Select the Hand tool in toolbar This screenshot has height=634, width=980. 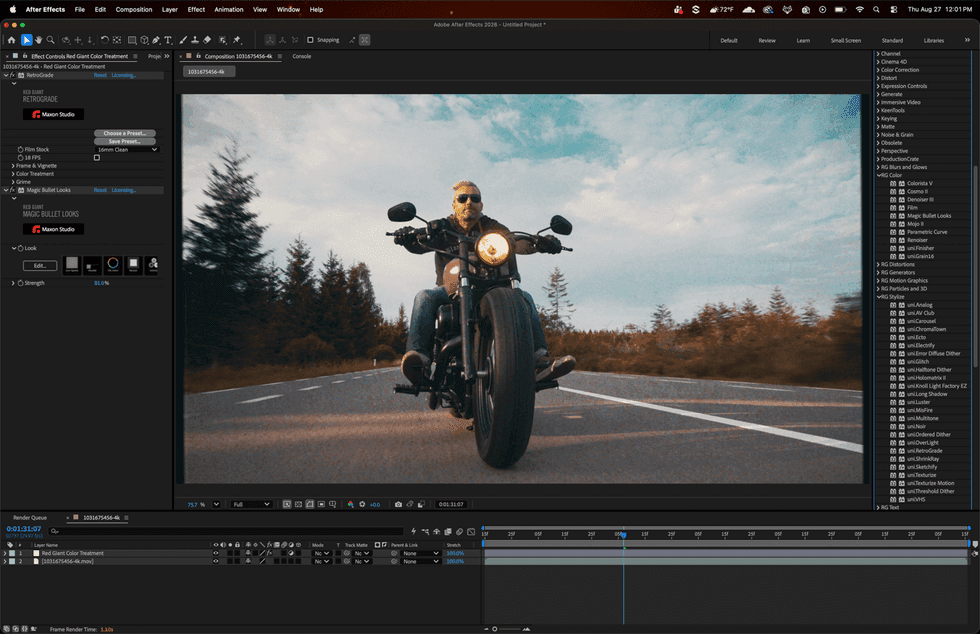[39, 40]
